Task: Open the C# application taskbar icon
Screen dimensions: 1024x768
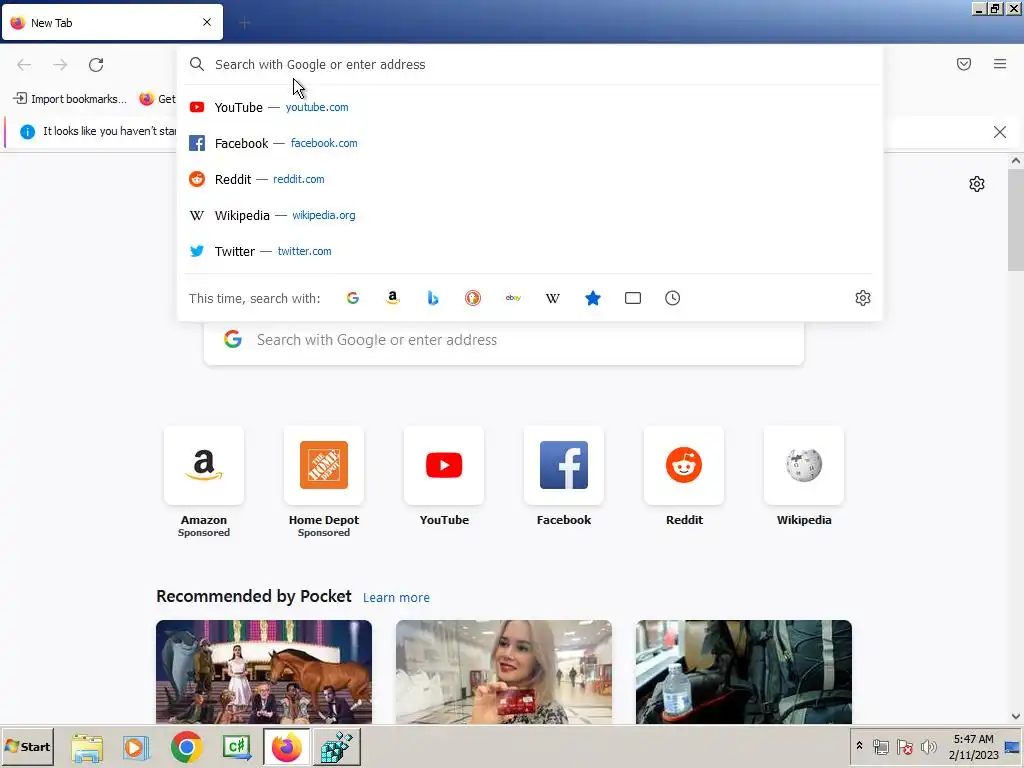Action: pos(236,747)
